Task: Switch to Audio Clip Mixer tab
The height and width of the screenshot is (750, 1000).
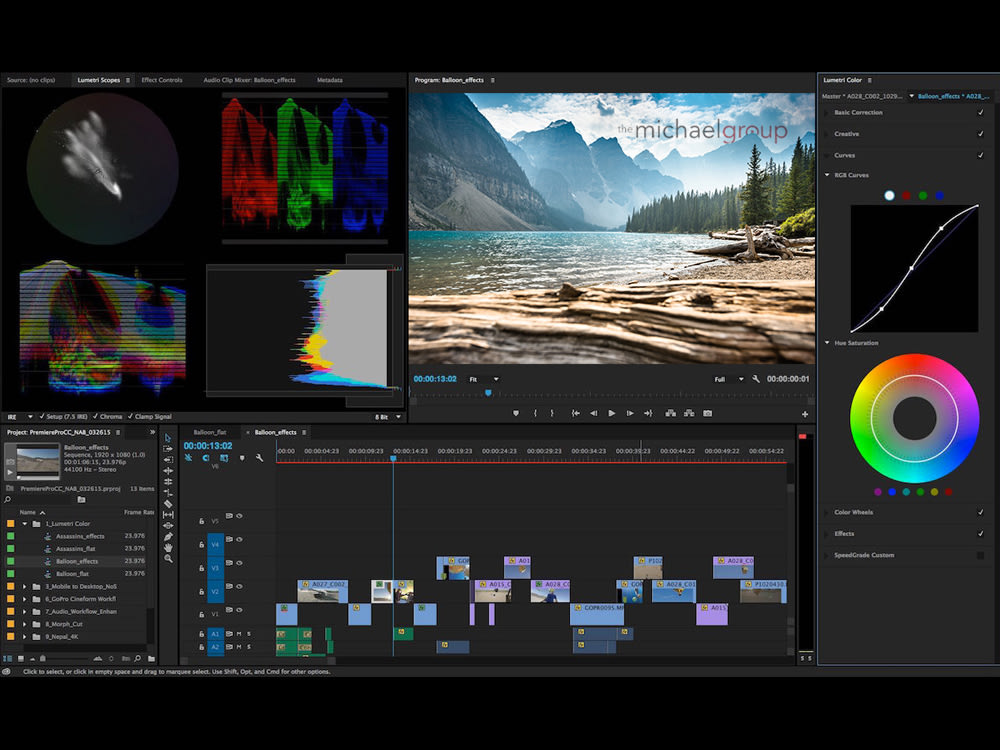Action: tap(249, 80)
